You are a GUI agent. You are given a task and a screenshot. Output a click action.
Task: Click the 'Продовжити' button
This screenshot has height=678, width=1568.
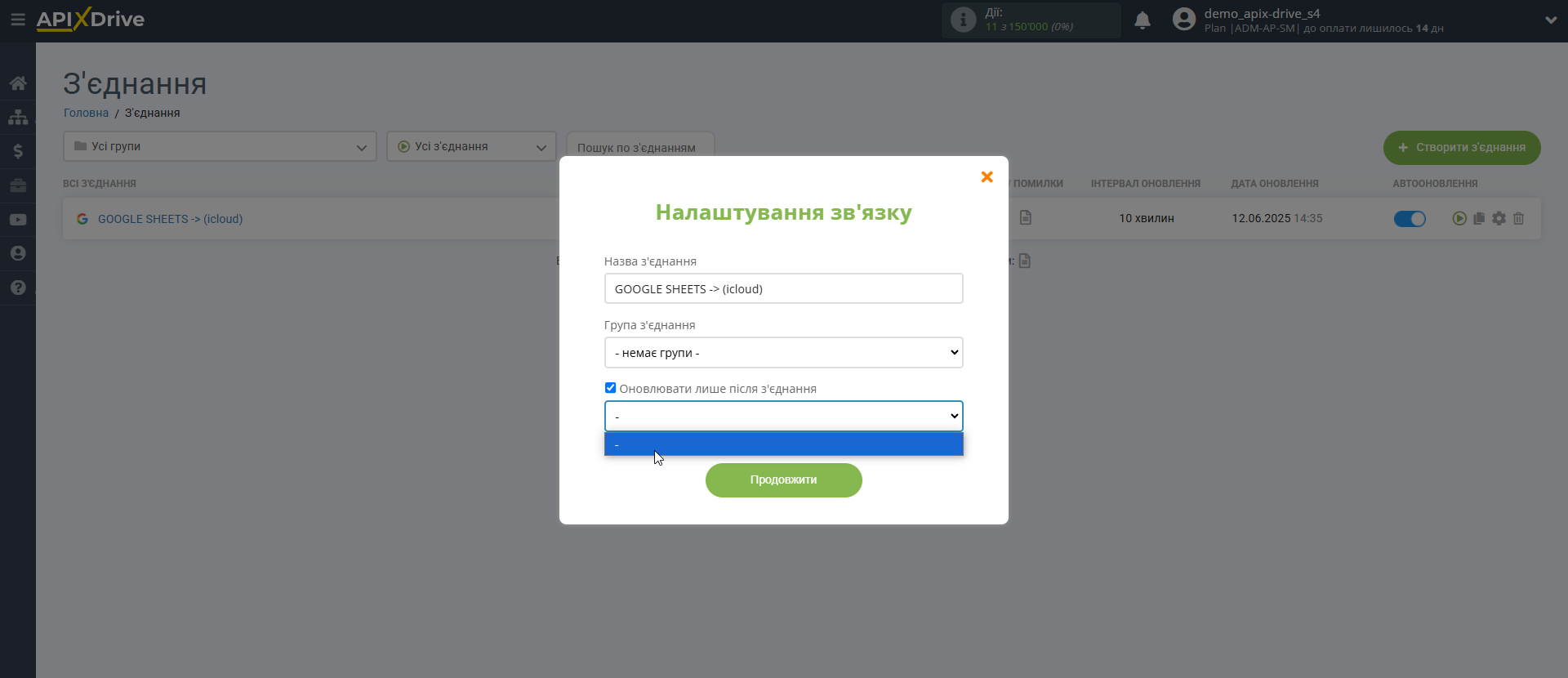click(x=784, y=480)
